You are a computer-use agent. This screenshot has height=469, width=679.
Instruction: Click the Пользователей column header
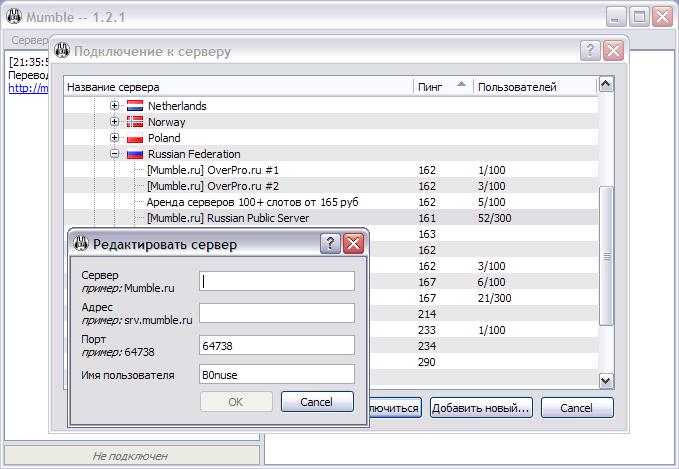click(x=516, y=87)
